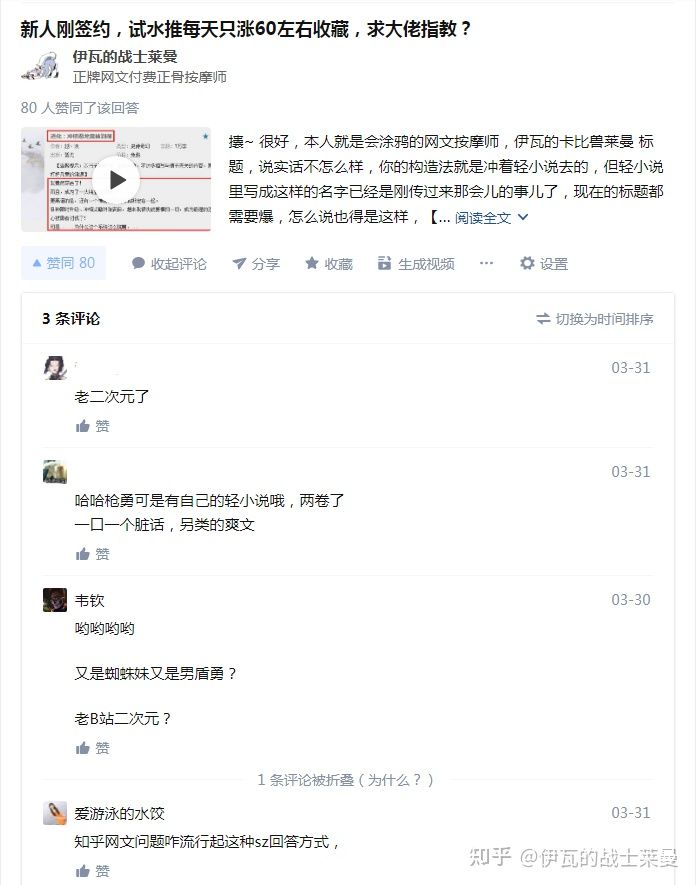696x885 pixels.
Task: Click the 生成视频 icon
Action: pos(384,263)
